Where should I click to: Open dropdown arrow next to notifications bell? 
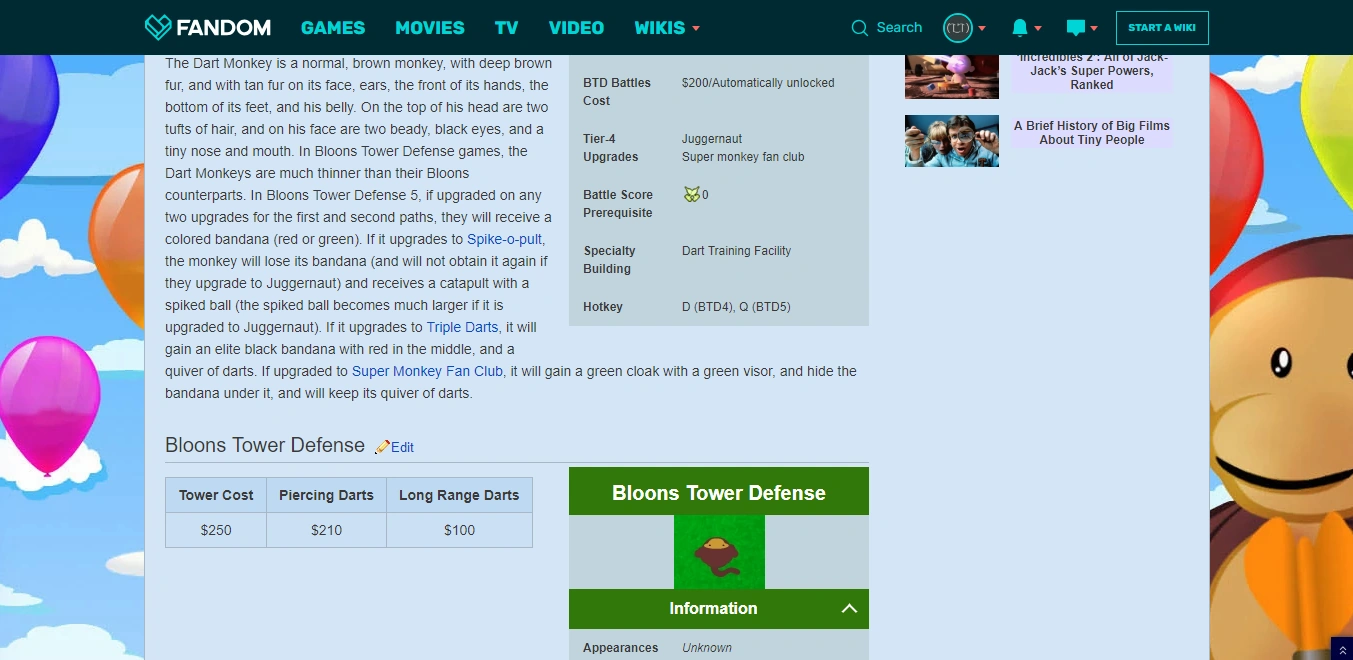pyautogui.click(x=1038, y=28)
